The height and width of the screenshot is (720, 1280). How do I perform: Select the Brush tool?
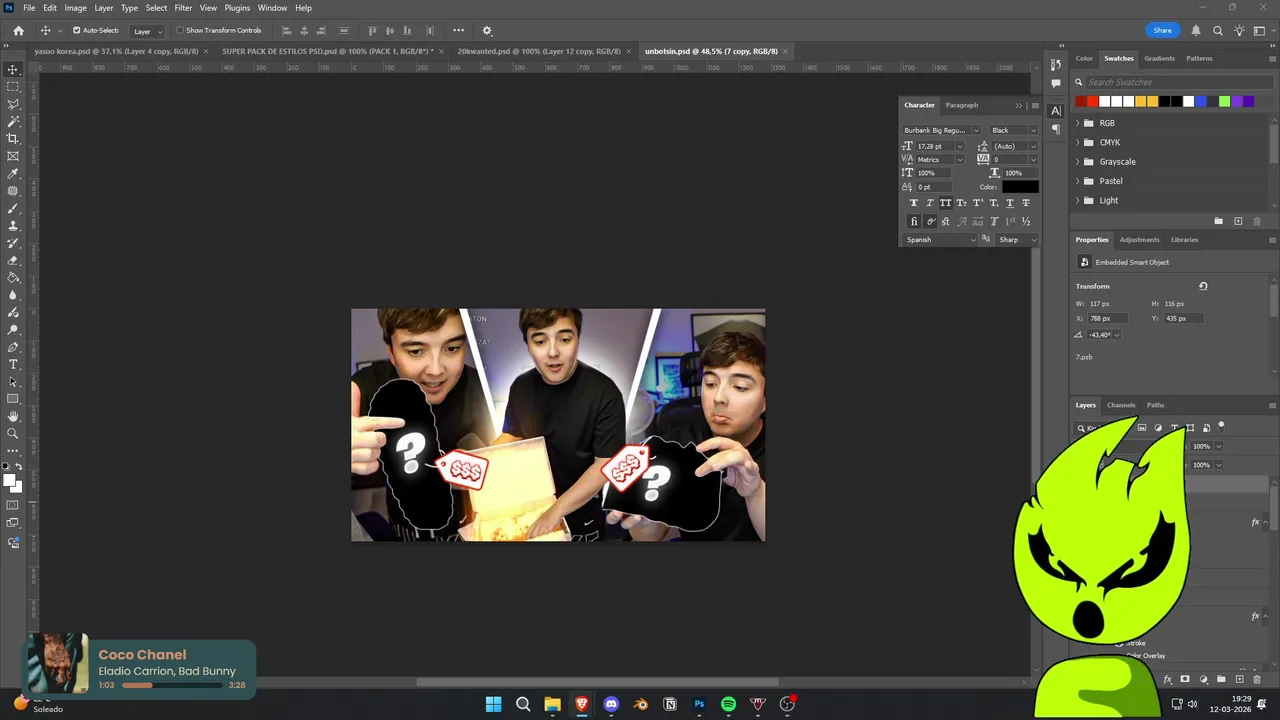[x=13, y=208]
